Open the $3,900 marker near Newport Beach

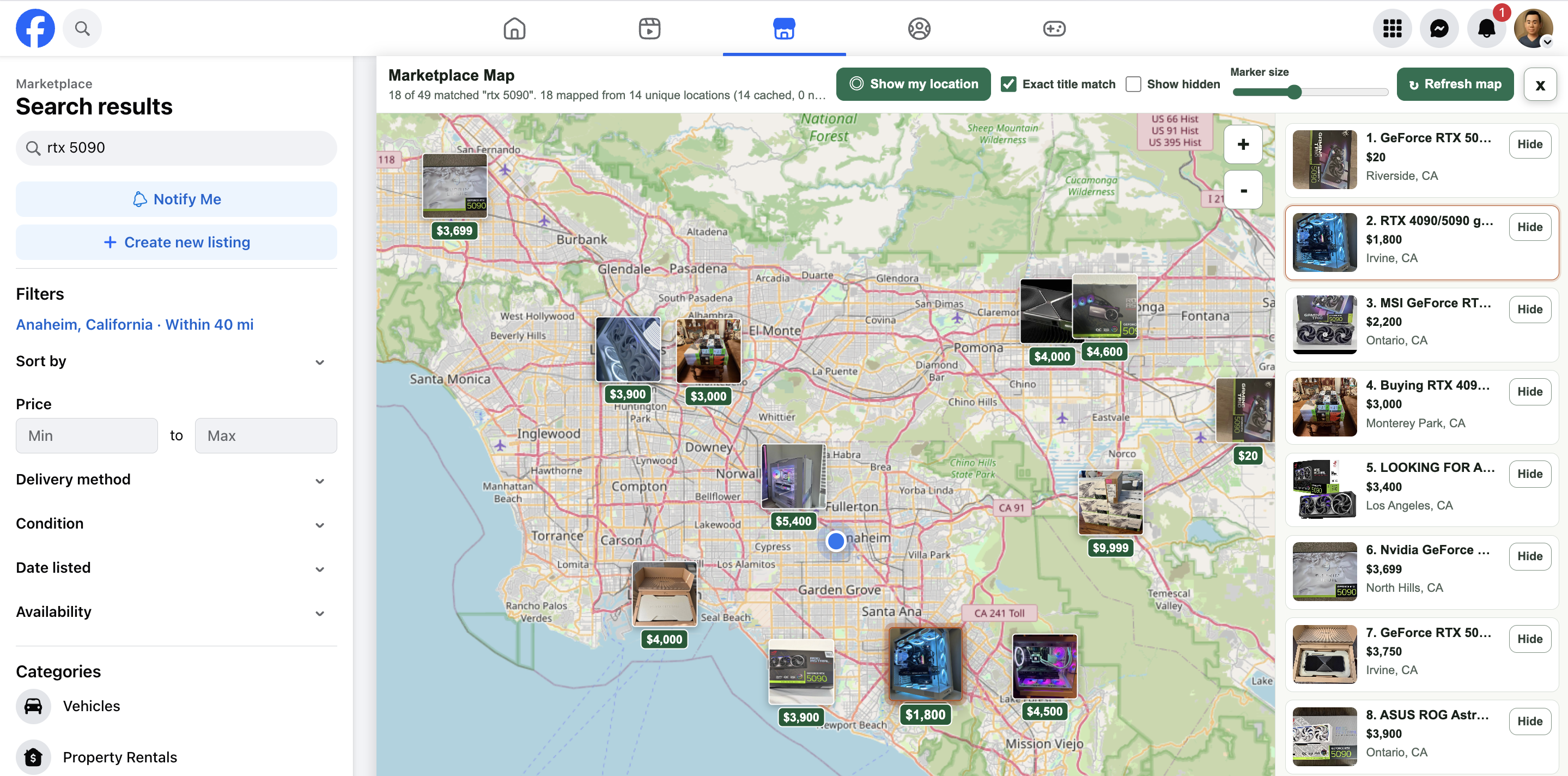(801, 672)
